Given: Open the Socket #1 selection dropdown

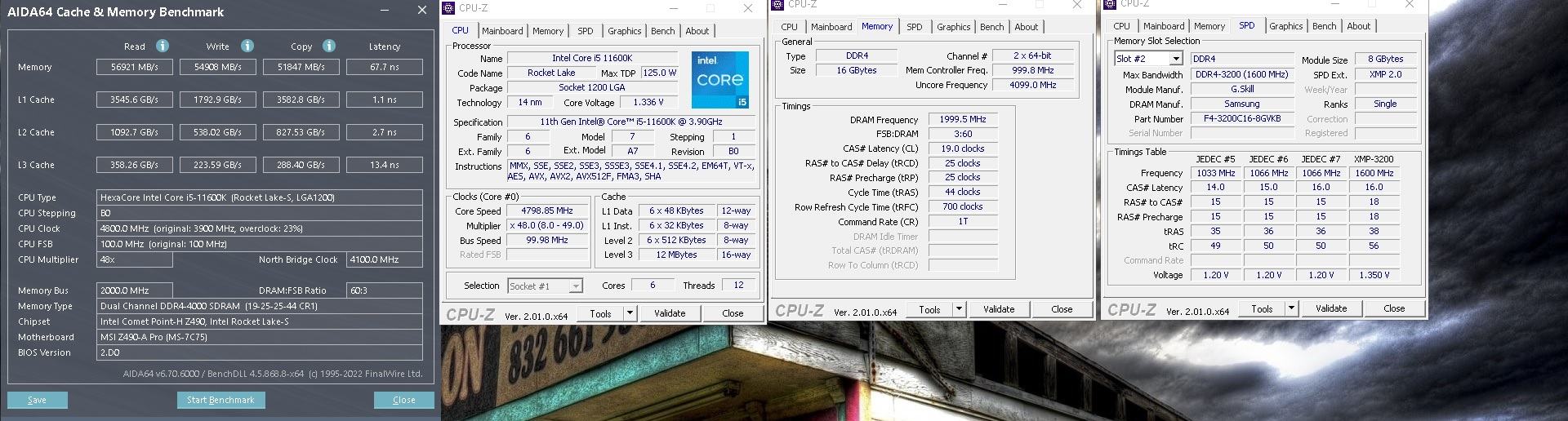Looking at the screenshot, I should coord(576,286).
